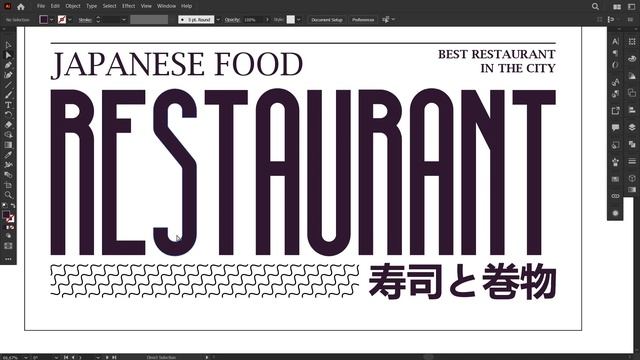Select the Pen tool
Viewport: 640px width, 360px height.
point(8,65)
